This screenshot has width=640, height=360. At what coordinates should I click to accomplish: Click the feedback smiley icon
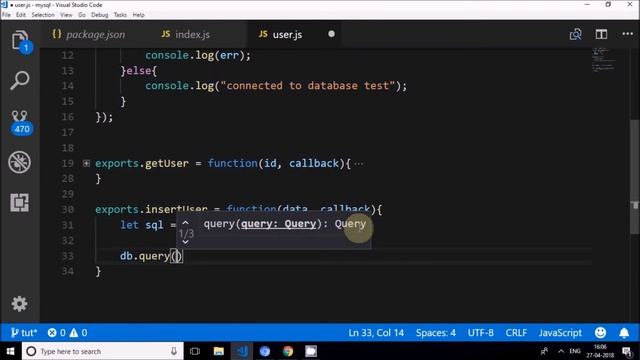[x=600, y=333]
